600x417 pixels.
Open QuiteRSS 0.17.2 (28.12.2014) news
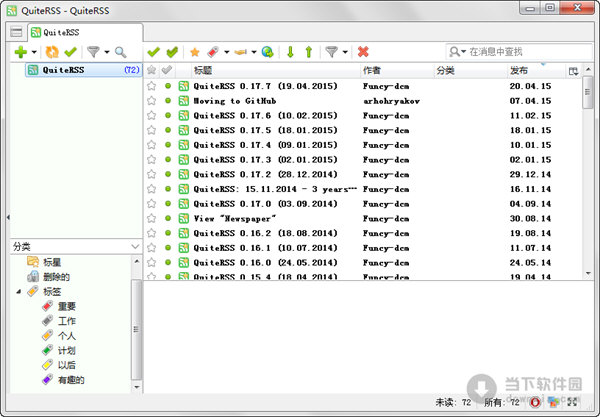(x=265, y=174)
